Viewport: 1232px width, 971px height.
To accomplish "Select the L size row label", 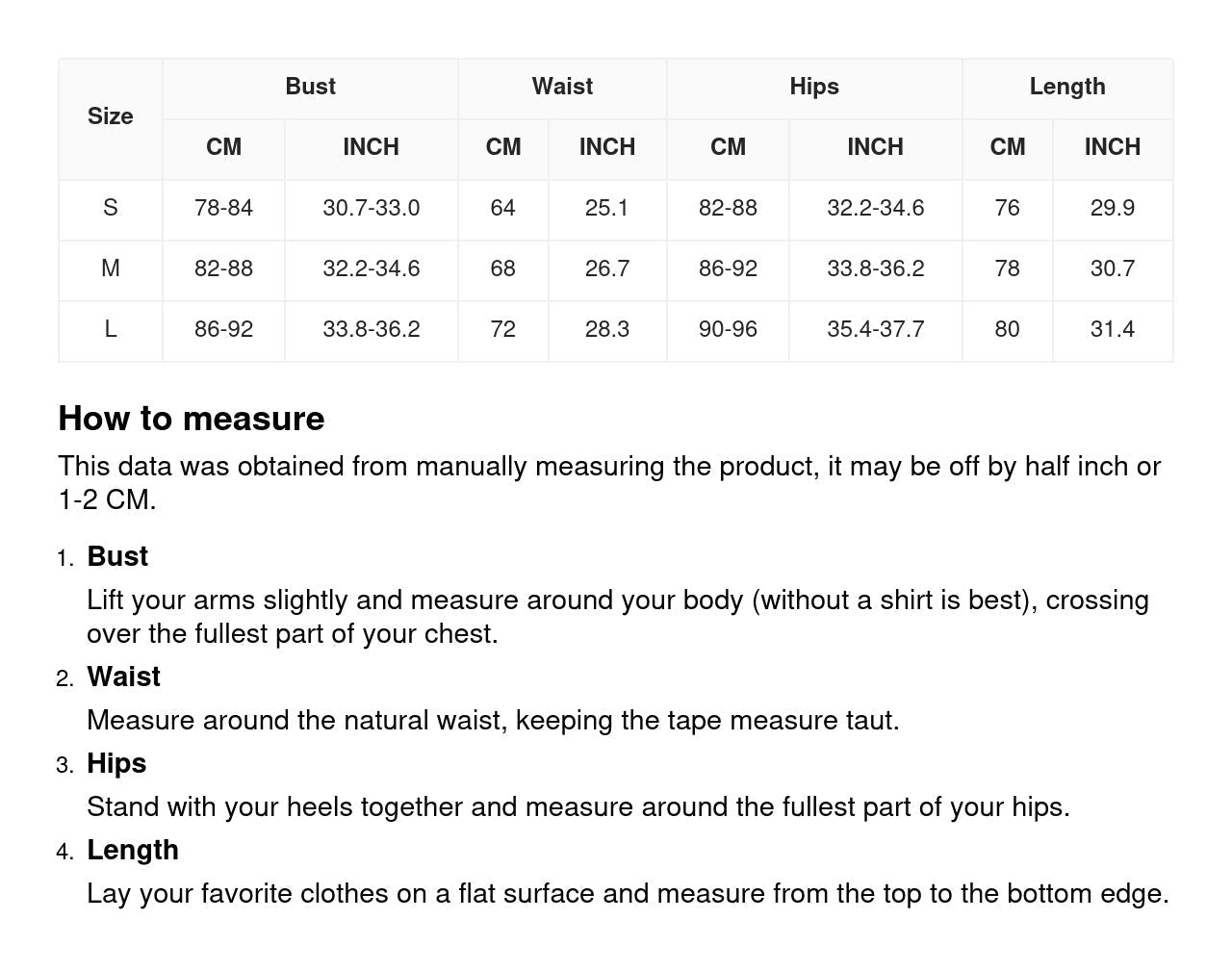I will pyautogui.click(x=110, y=329).
